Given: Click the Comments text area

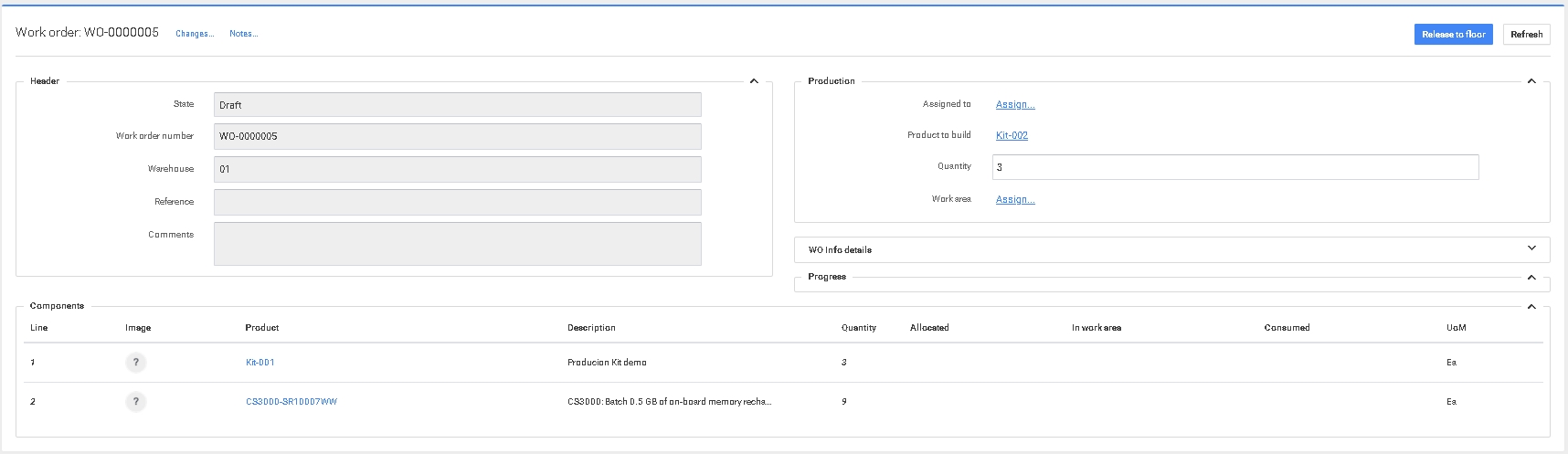Looking at the screenshot, I should click(x=457, y=244).
